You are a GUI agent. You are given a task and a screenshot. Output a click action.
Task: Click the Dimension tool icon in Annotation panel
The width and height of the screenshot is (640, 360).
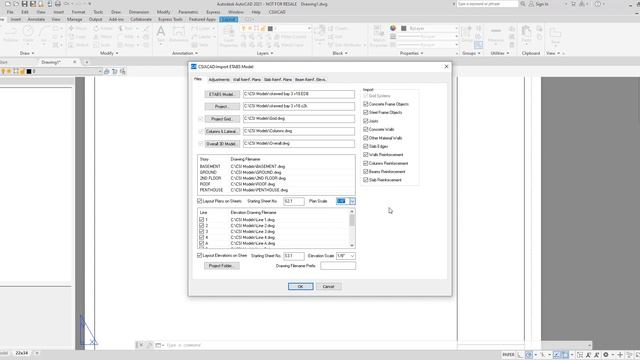(x=179, y=32)
